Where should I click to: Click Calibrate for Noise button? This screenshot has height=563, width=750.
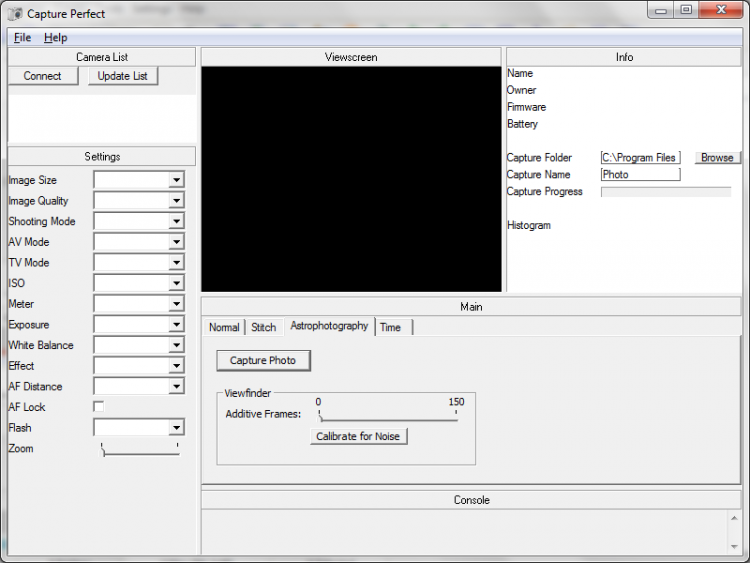(x=359, y=436)
